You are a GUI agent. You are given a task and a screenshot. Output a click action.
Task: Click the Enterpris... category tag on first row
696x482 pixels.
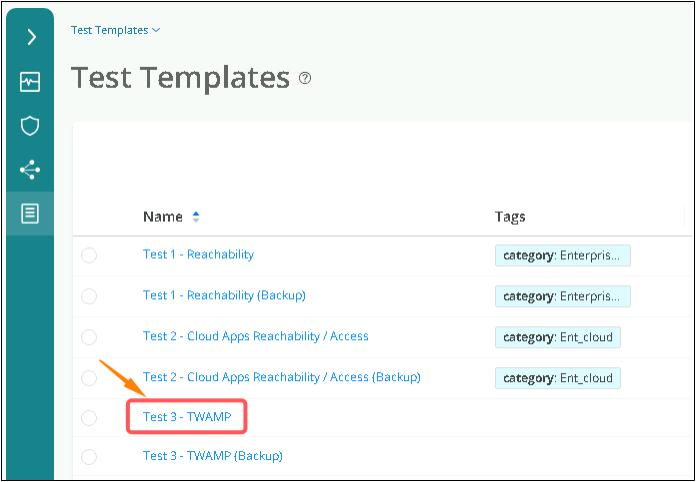pos(562,256)
